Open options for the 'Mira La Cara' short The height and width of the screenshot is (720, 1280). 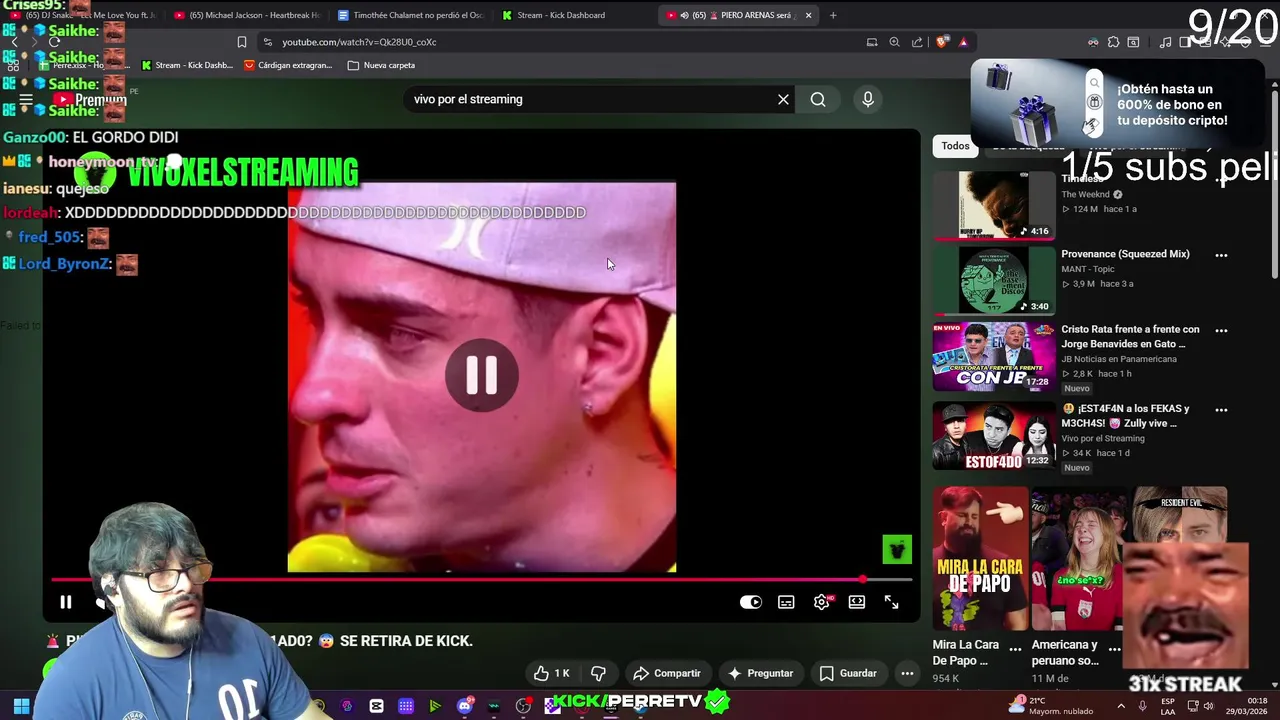click(1015, 649)
